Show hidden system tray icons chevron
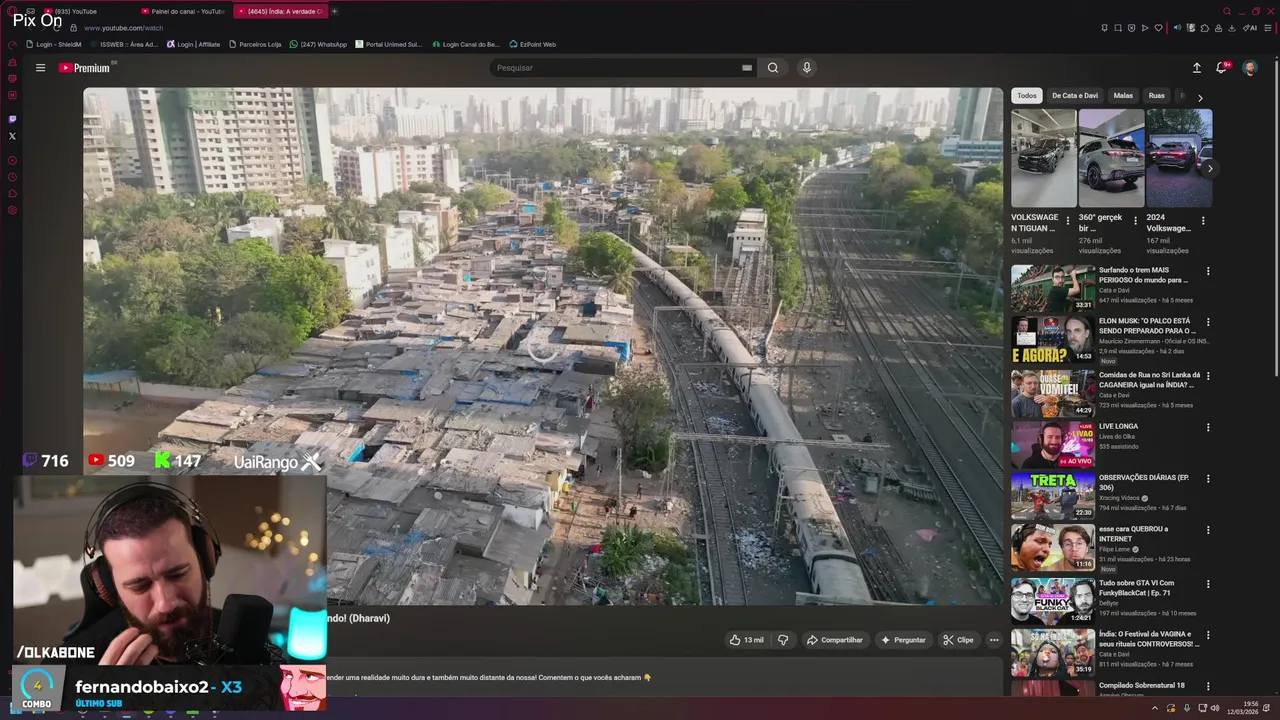 point(1155,708)
